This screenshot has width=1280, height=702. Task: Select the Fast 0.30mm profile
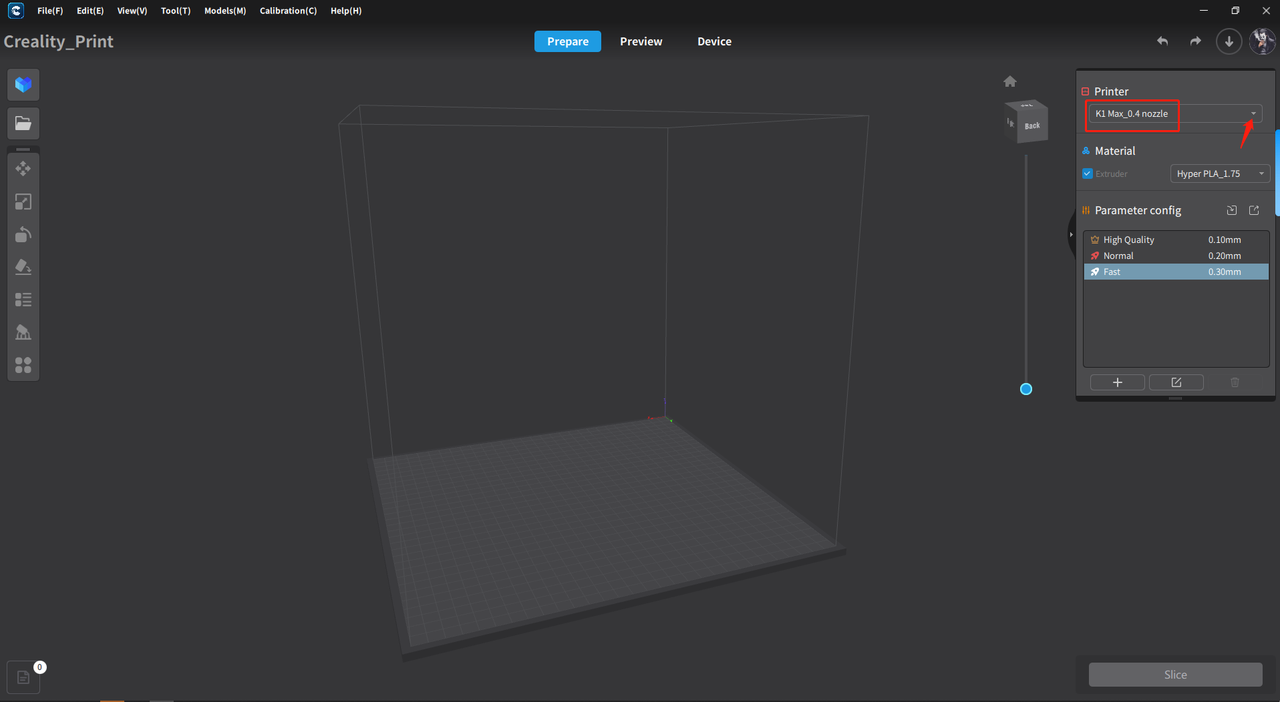click(1176, 272)
